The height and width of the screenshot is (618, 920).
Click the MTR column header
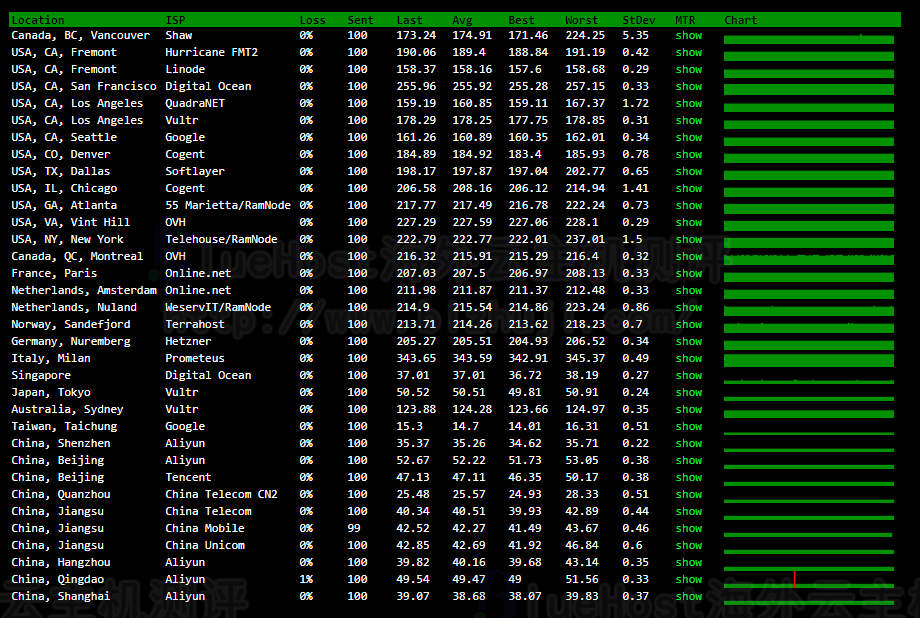coord(685,20)
